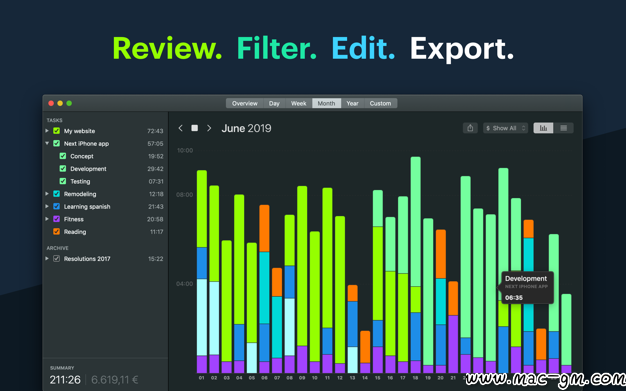Switch to the Week tab
Image resolution: width=626 pixels, height=391 pixels.
pos(298,103)
